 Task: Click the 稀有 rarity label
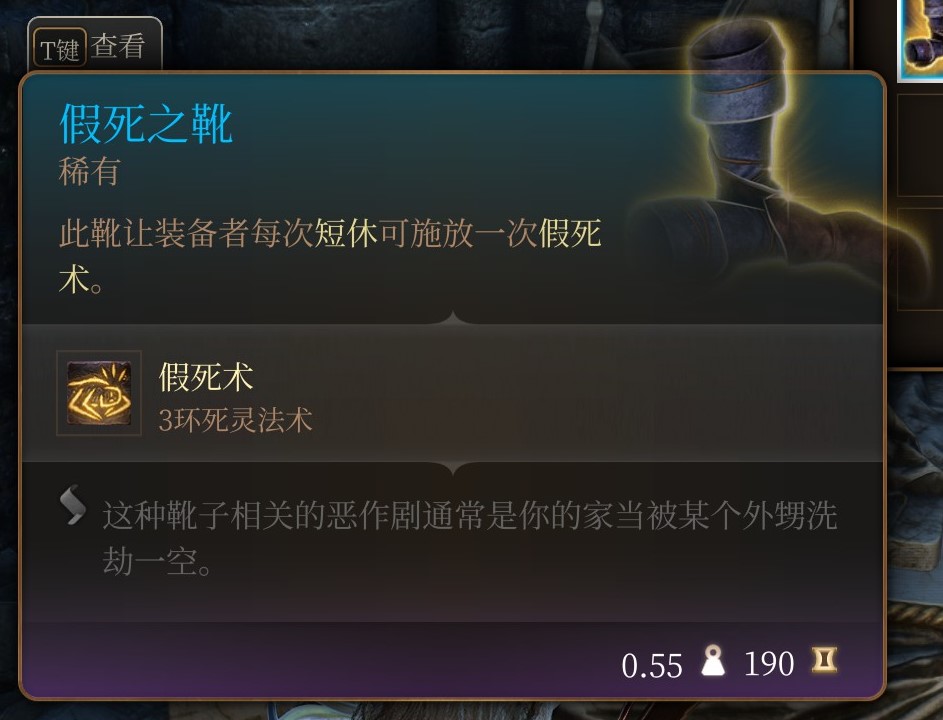(x=90, y=171)
